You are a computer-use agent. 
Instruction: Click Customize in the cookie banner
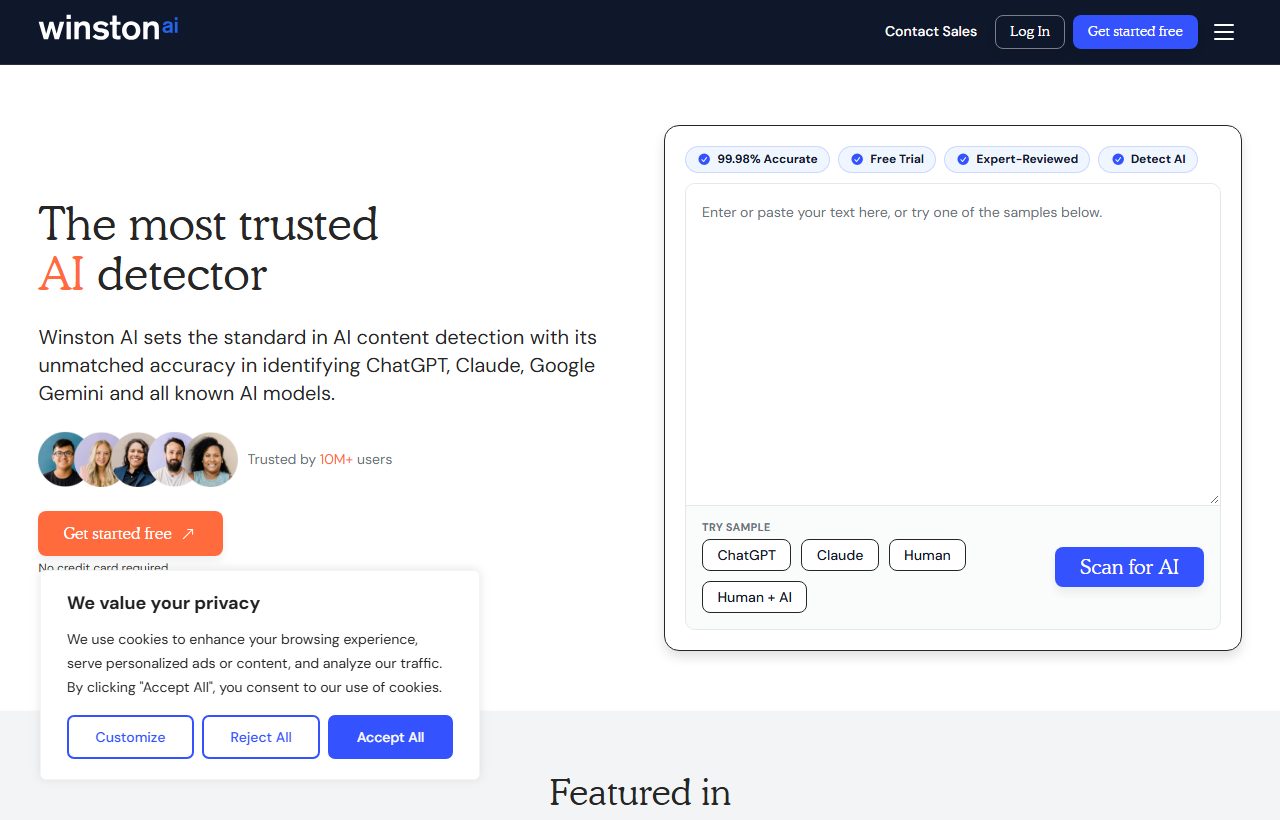click(130, 737)
